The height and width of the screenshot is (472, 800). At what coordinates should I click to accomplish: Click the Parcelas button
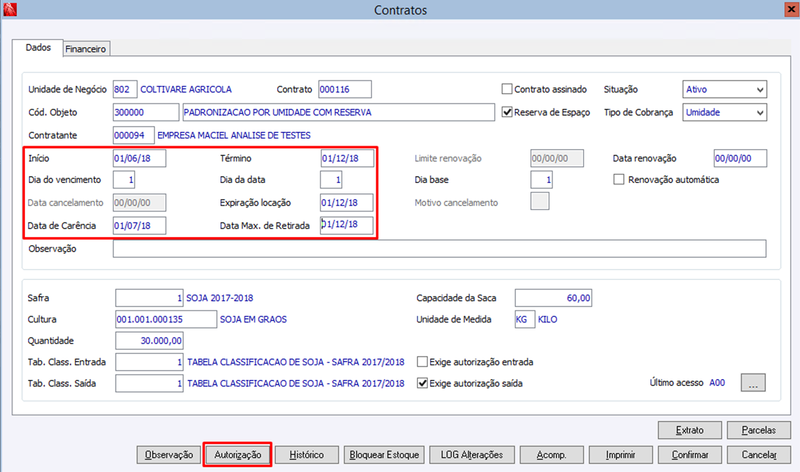point(759,430)
